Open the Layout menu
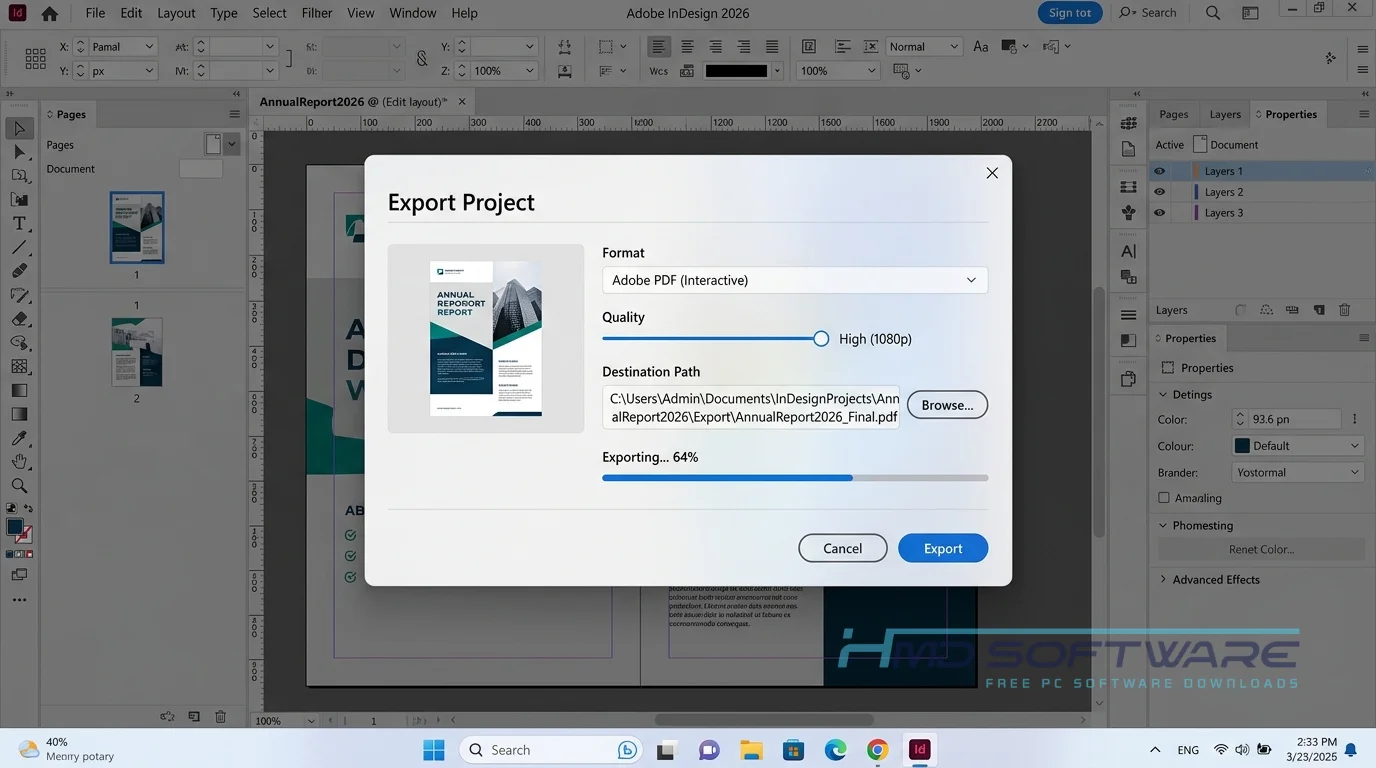The image size is (1376, 768). [x=176, y=13]
